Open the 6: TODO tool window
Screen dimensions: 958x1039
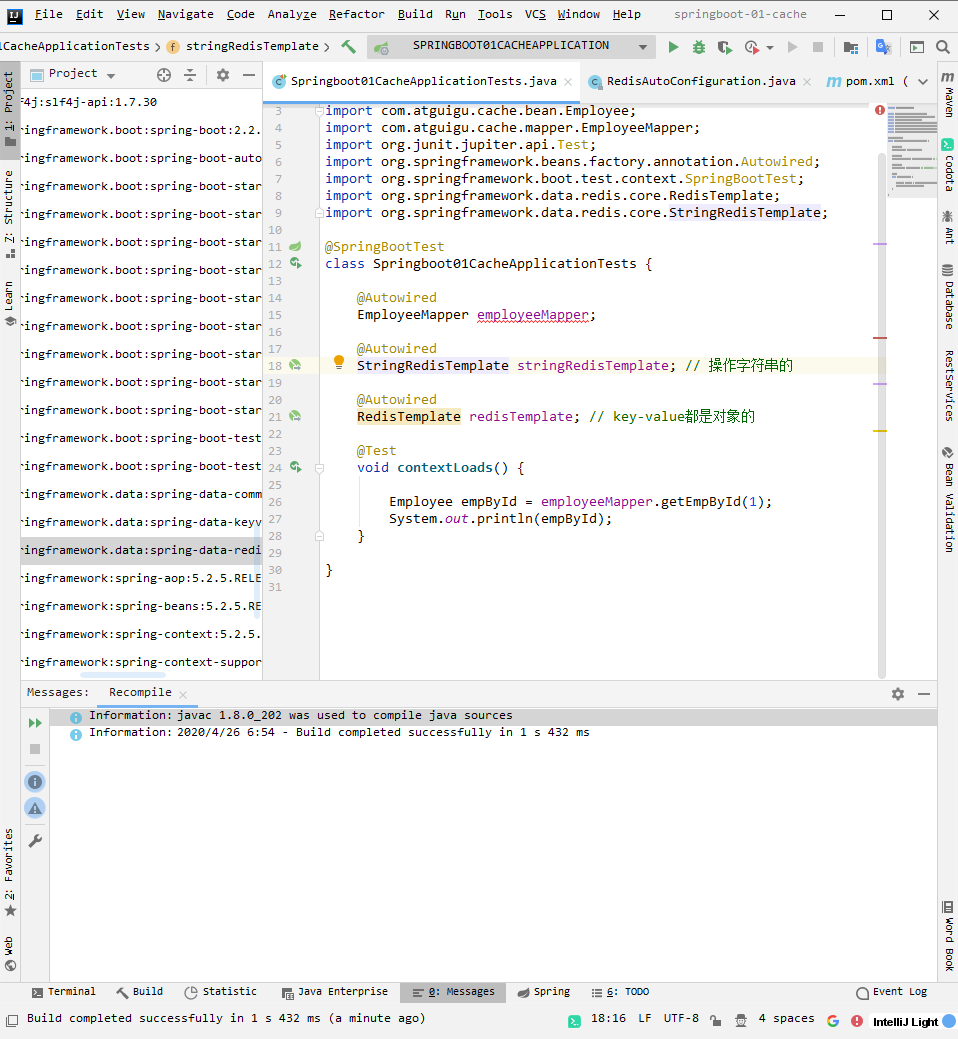pyautogui.click(x=621, y=992)
